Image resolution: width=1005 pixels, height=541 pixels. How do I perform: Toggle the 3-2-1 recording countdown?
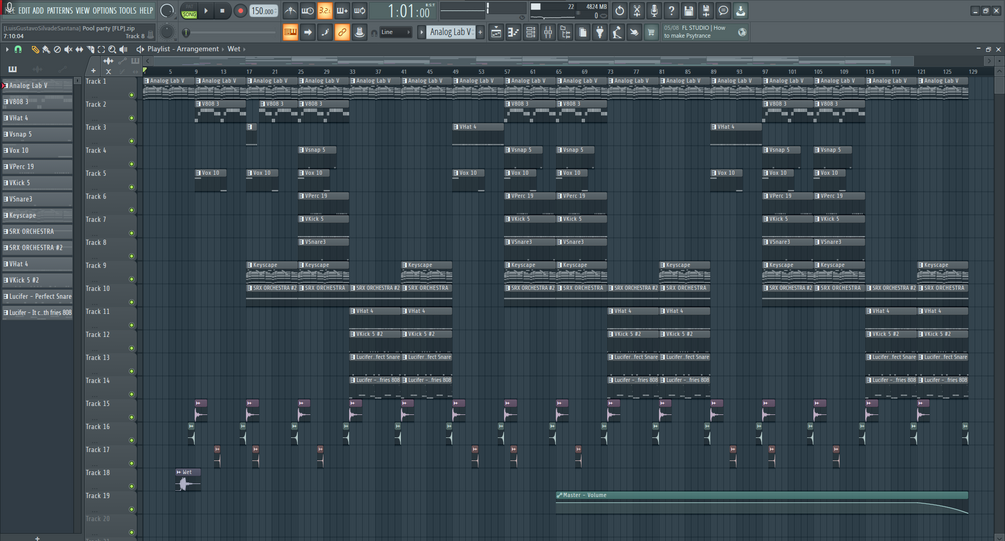coord(325,11)
